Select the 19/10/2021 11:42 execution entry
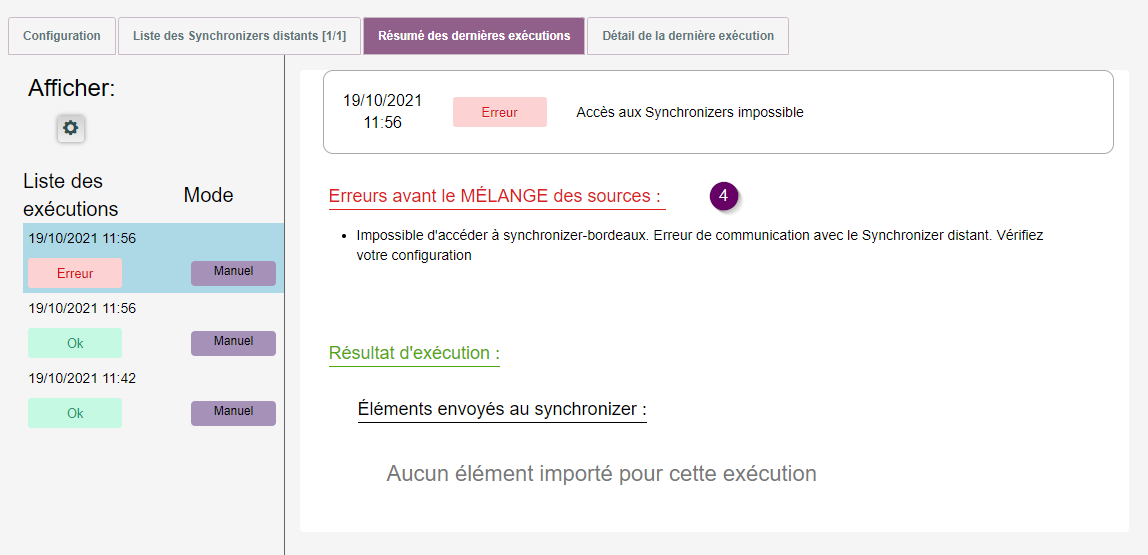 (82, 379)
